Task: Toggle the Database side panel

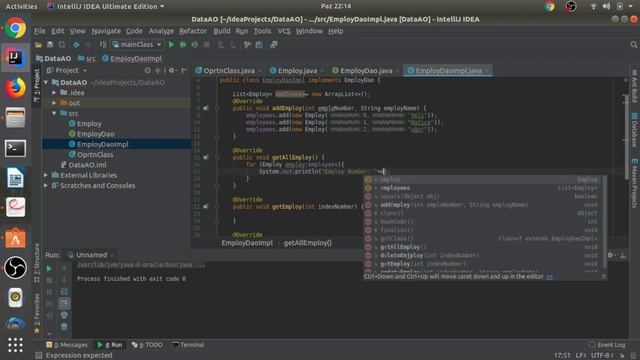Action: [634, 130]
